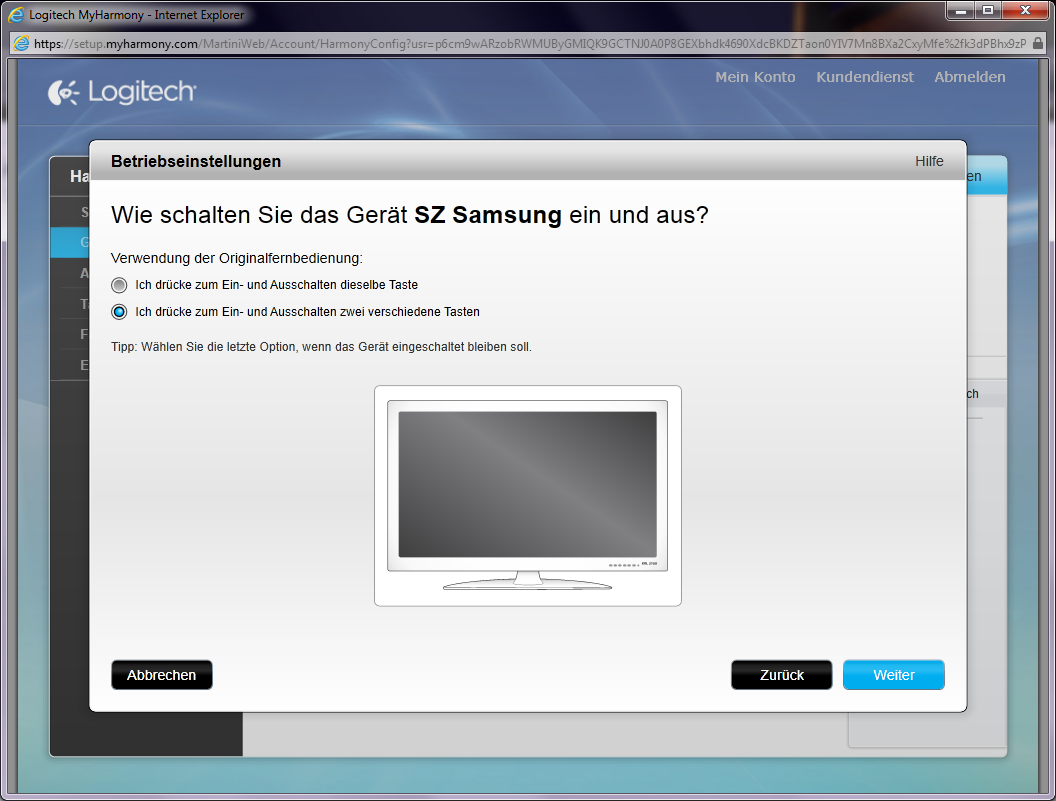Click the Internet Explorer title bar icon
Screen dimensions: 1056x801
click(17, 15)
